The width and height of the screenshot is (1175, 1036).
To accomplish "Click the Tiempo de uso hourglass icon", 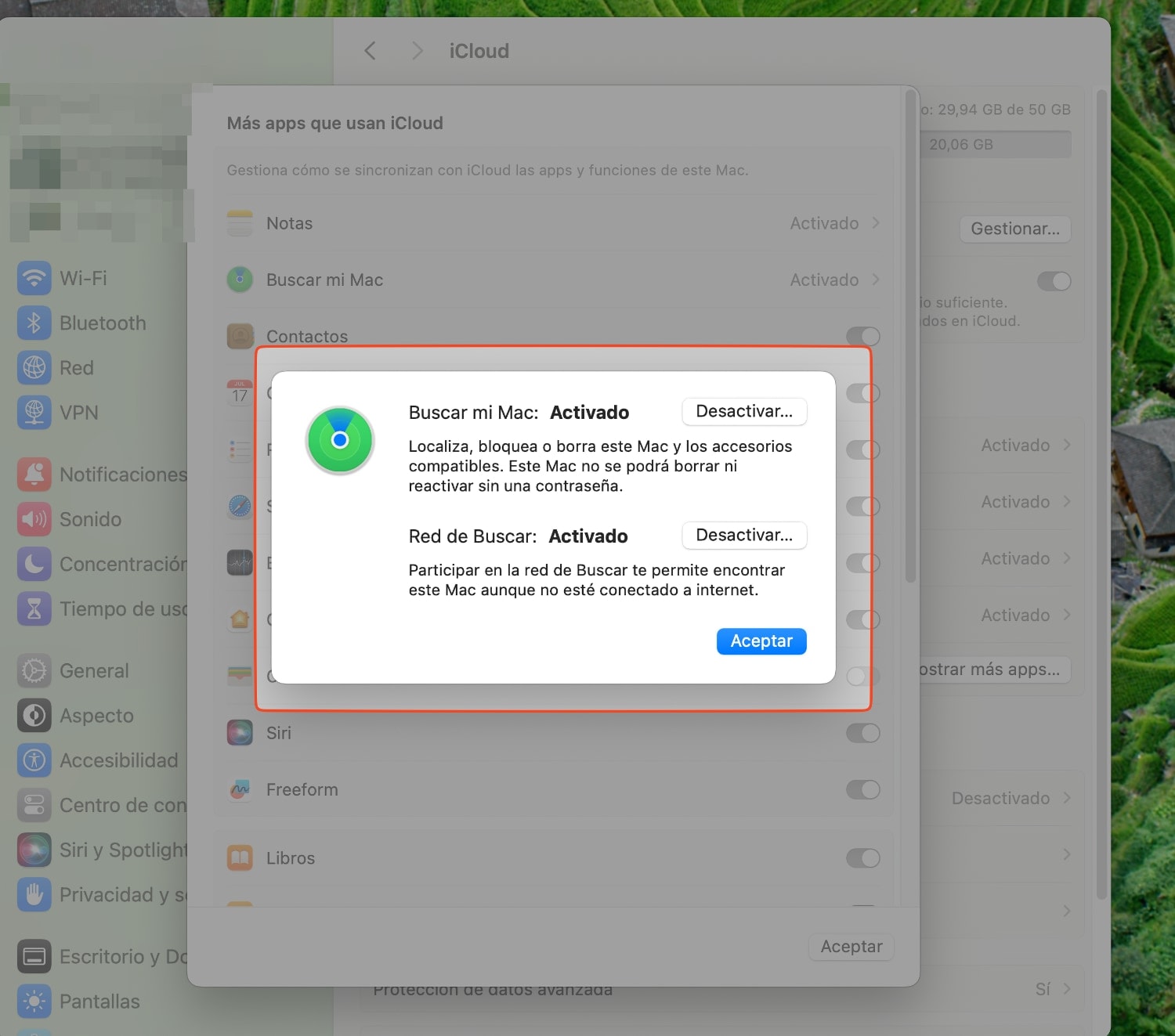I will [34, 608].
